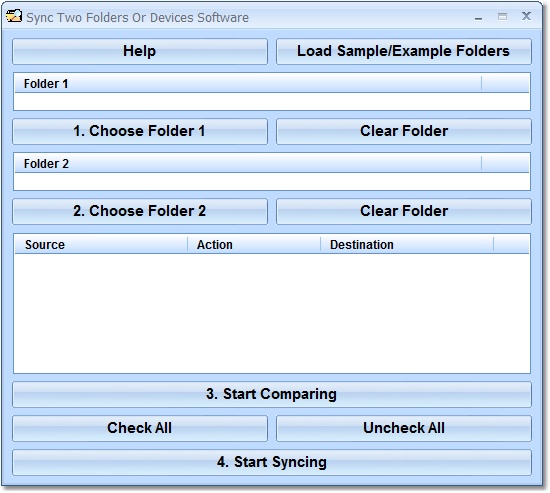The image size is (550, 493).
Task: Sort by the Source column header
Action: (x=101, y=245)
